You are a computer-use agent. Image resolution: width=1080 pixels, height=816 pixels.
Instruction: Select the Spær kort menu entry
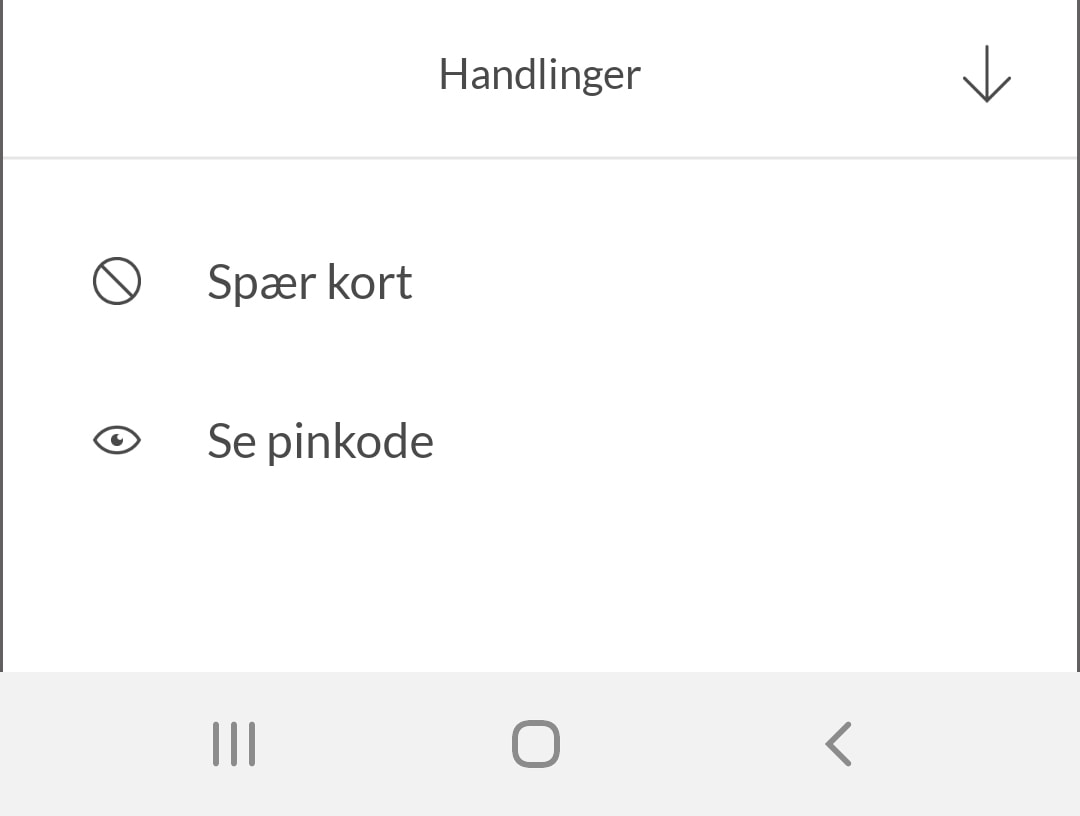coord(310,281)
